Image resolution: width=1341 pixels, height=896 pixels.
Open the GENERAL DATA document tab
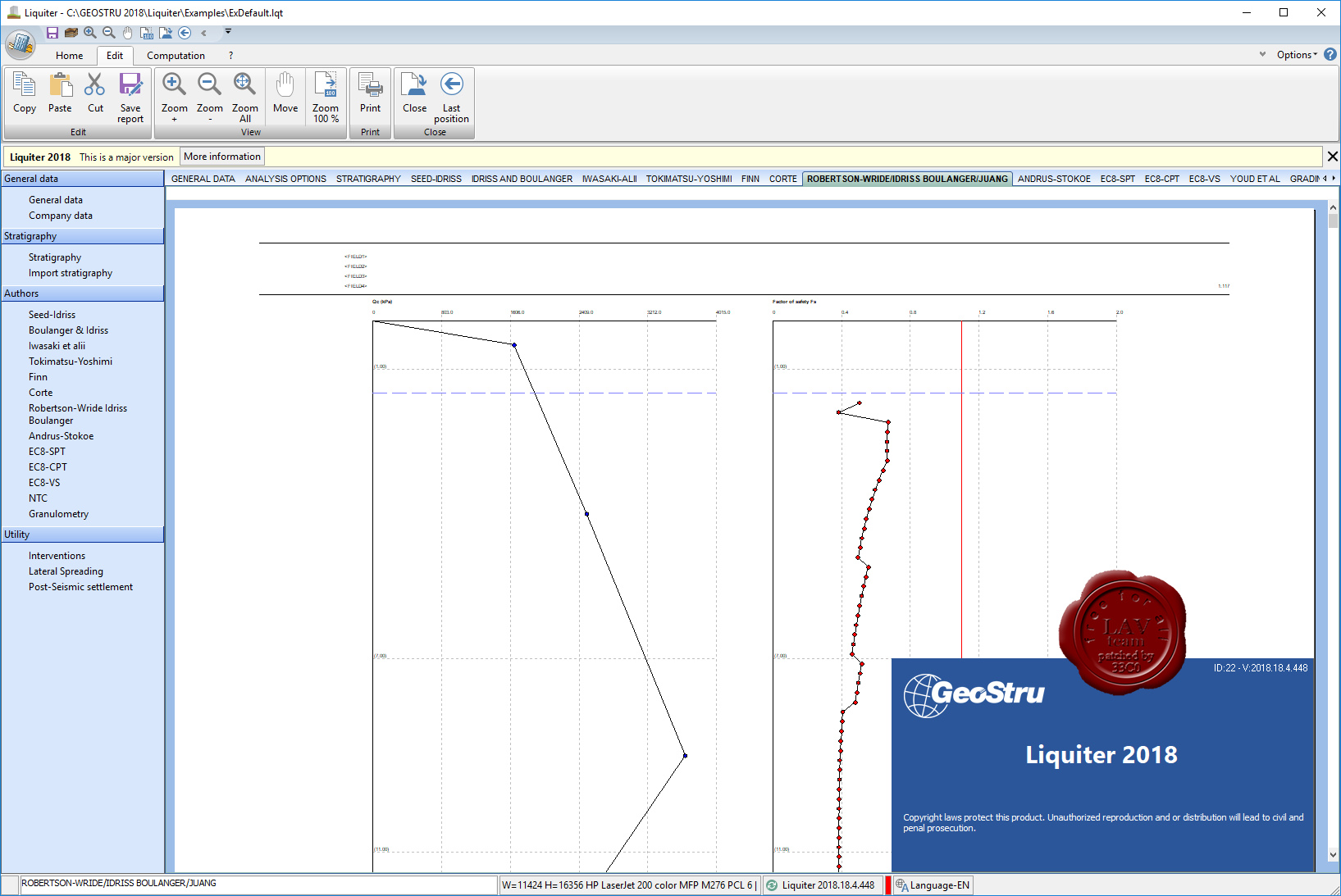click(203, 179)
